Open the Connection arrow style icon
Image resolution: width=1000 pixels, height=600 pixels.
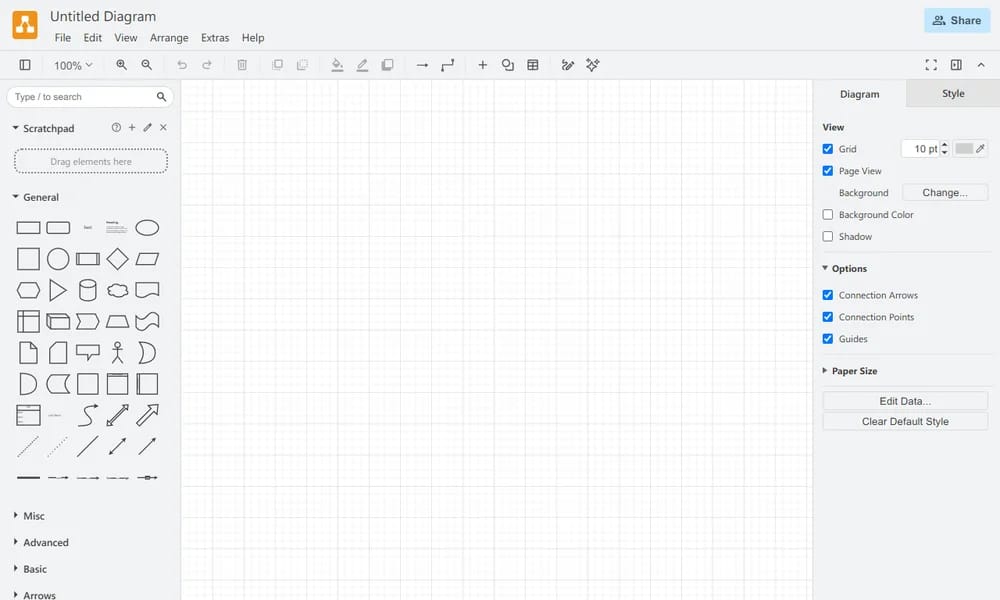click(422, 65)
